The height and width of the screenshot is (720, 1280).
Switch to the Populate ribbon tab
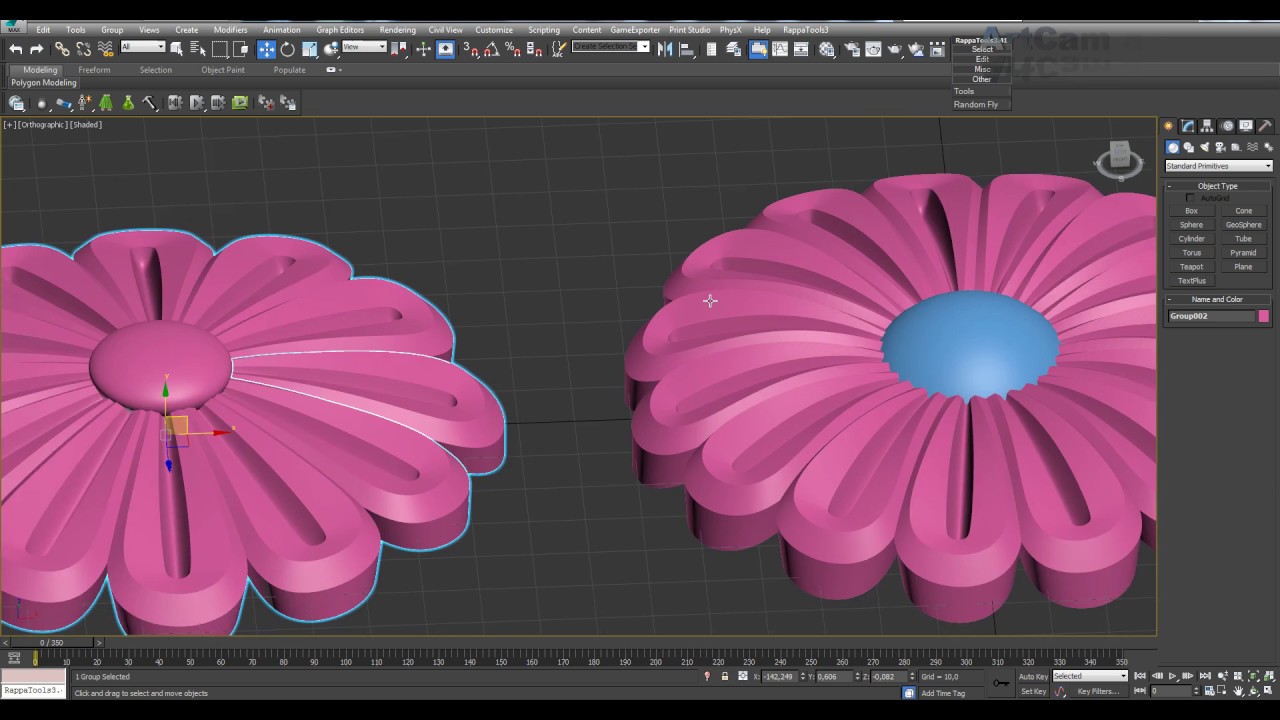(289, 70)
